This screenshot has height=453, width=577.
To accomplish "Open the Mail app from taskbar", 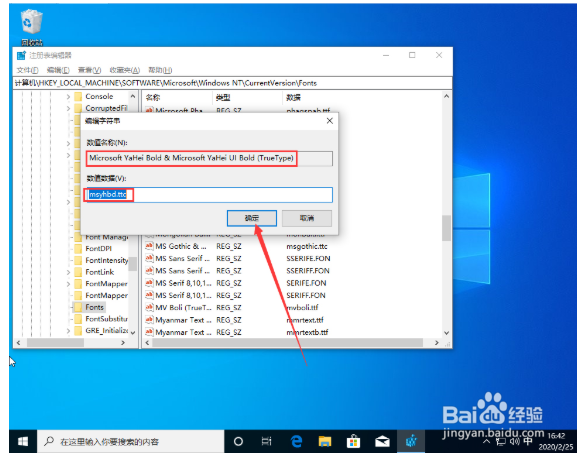I will (382, 441).
